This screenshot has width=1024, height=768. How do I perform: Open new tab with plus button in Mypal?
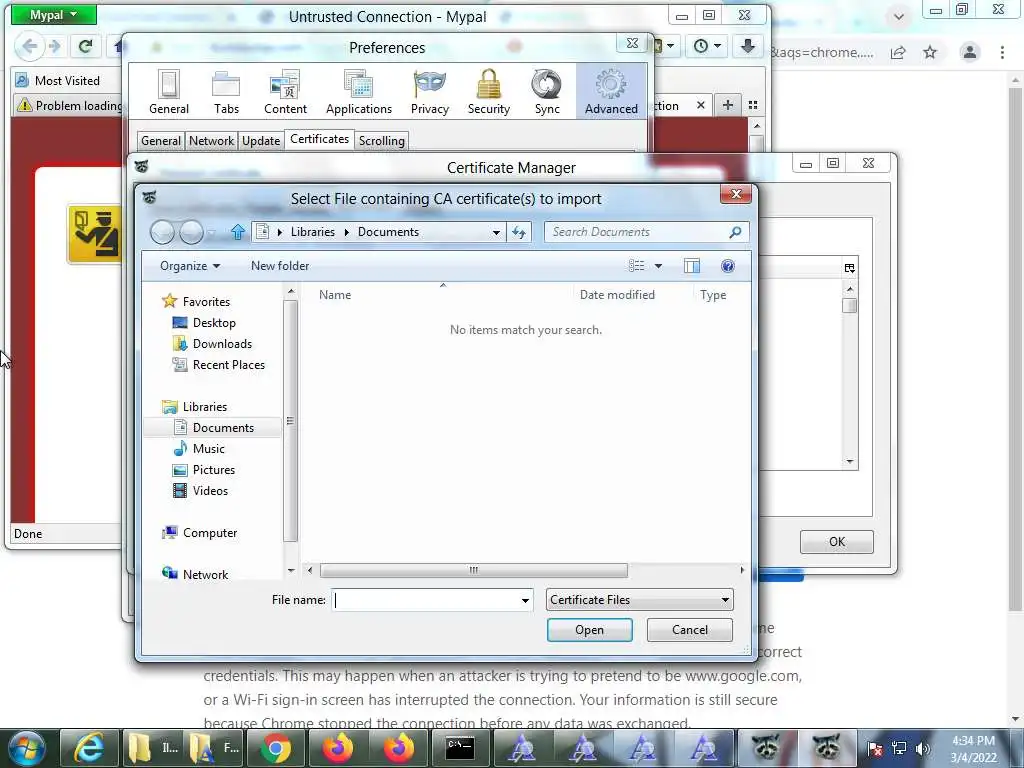pyautogui.click(x=728, y=105)
